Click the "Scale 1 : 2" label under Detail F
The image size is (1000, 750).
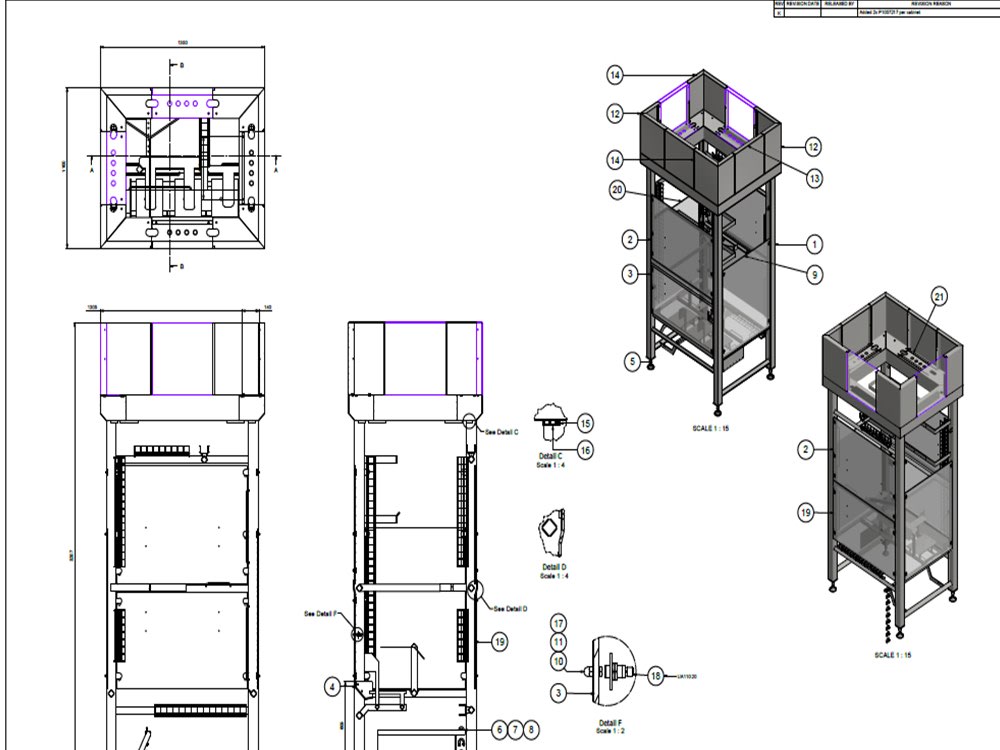coord(610,731)
